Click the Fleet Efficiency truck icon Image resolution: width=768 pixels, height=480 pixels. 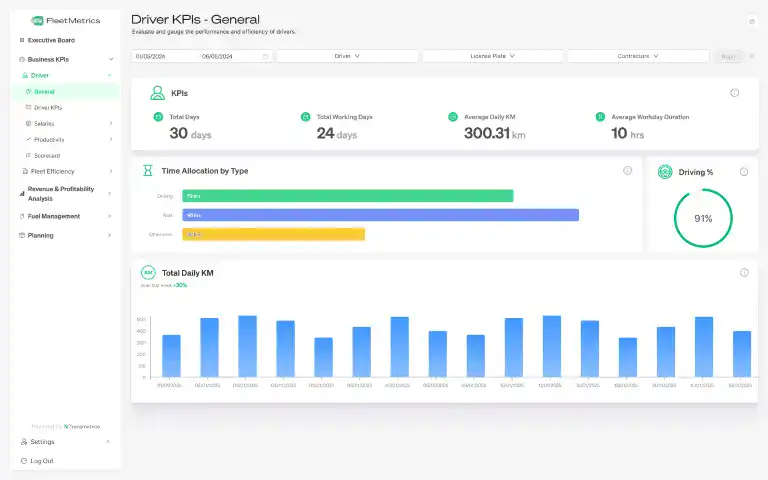click(25, 171)
